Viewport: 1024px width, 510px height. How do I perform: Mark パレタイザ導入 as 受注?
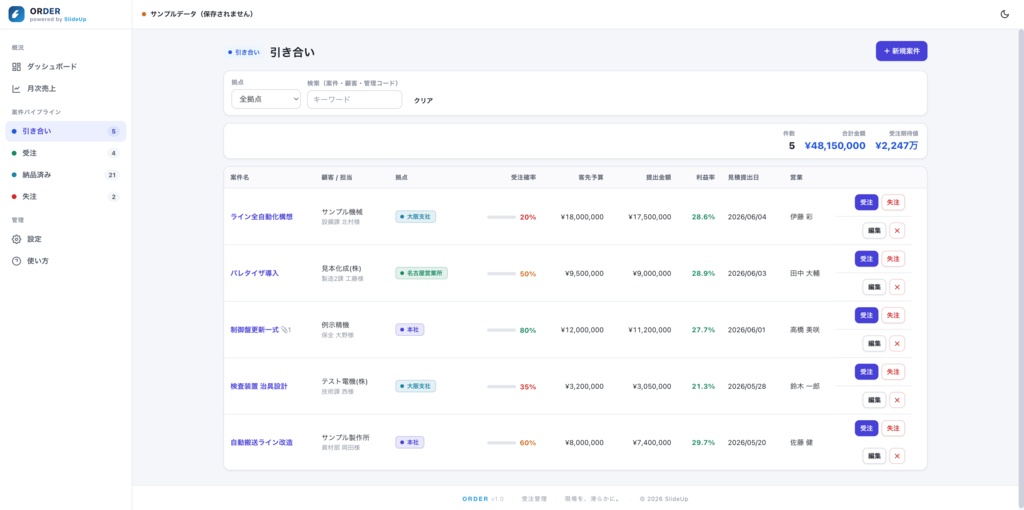[867, 259]
